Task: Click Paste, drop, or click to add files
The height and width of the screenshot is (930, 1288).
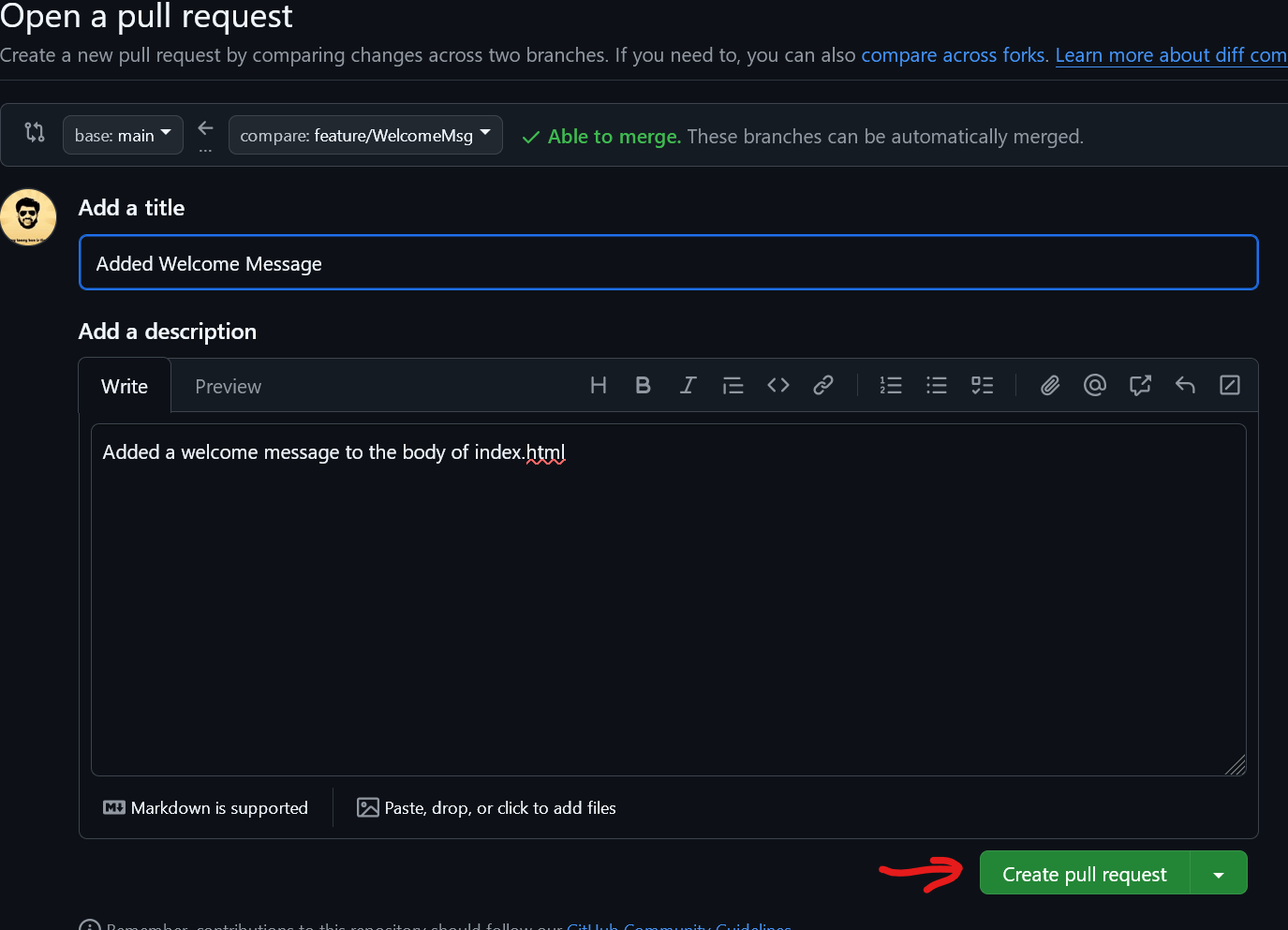Action: pos(486,807)
